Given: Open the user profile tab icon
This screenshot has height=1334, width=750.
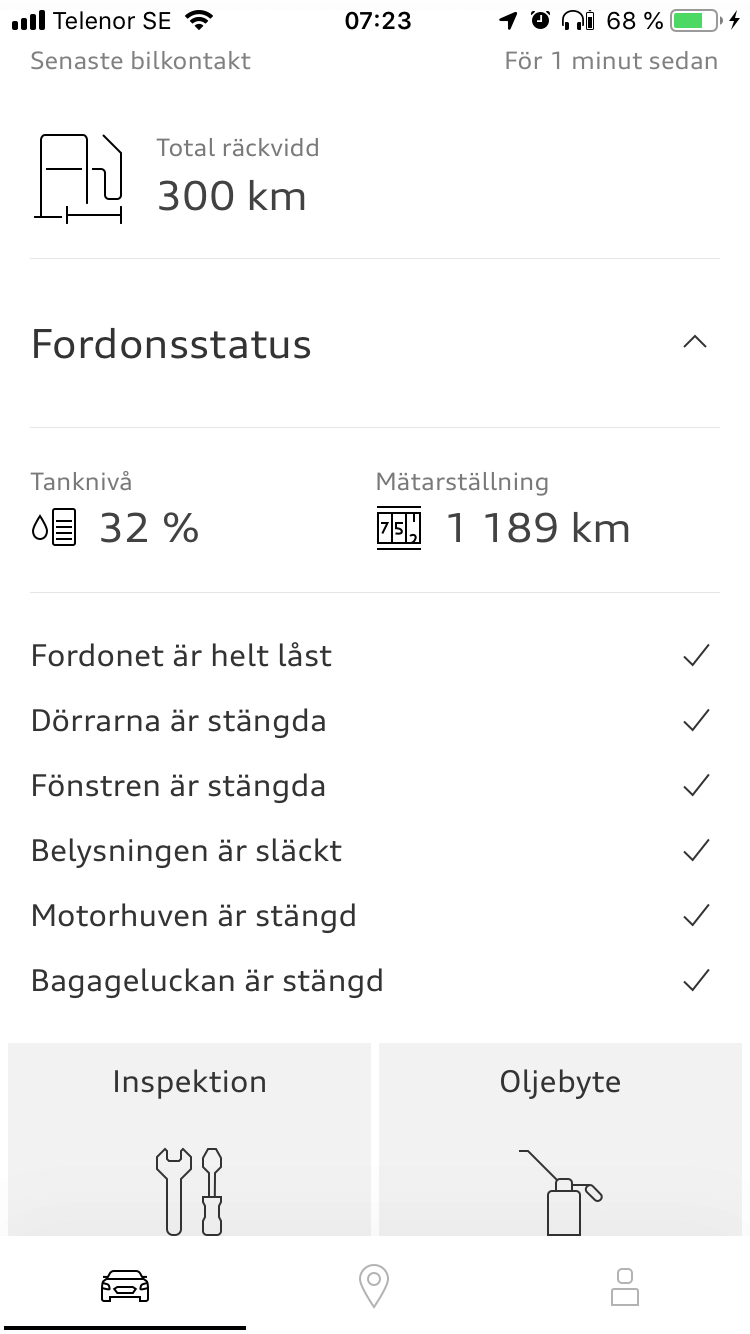Looking at the screenshot, I should (625, 1286).
